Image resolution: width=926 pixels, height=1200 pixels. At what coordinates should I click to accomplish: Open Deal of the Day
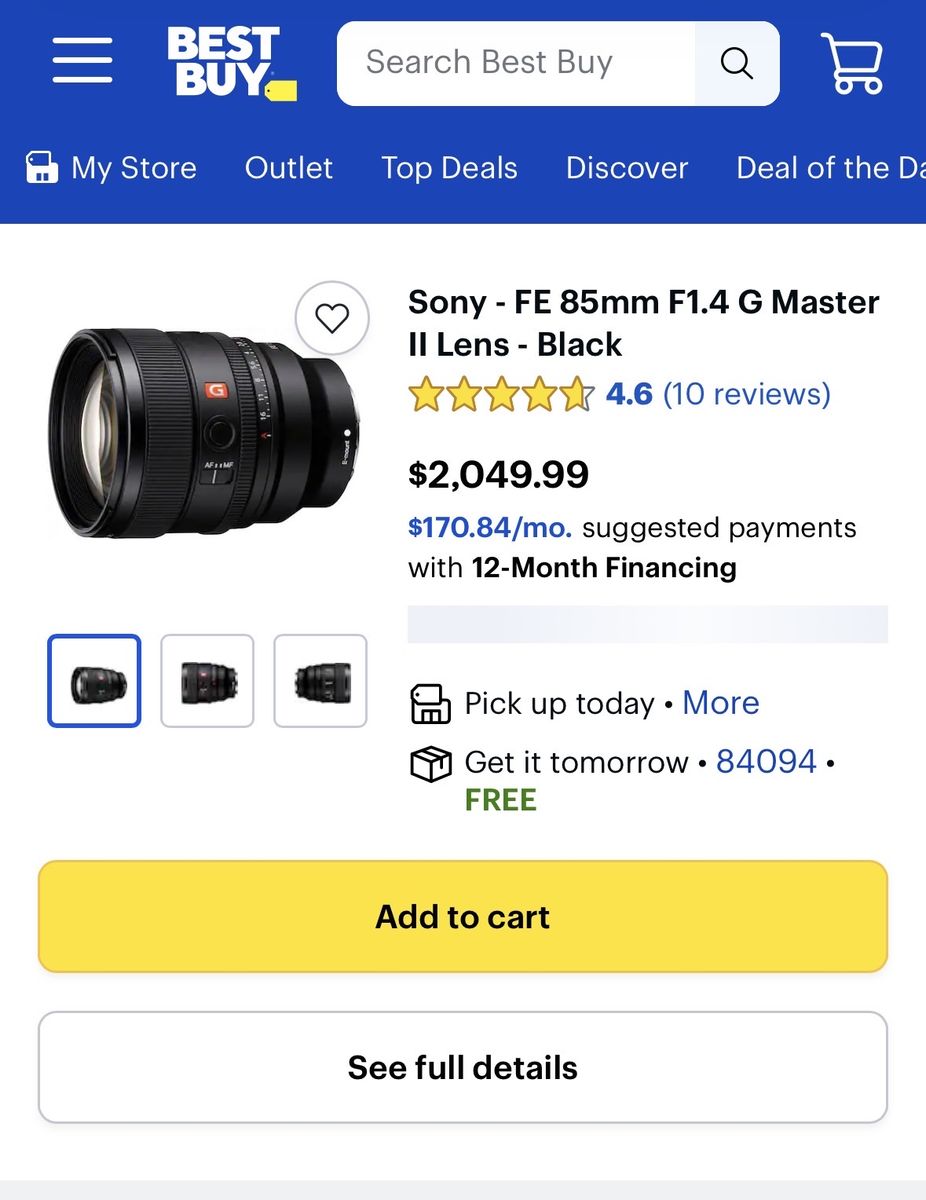tap(828, 168)
